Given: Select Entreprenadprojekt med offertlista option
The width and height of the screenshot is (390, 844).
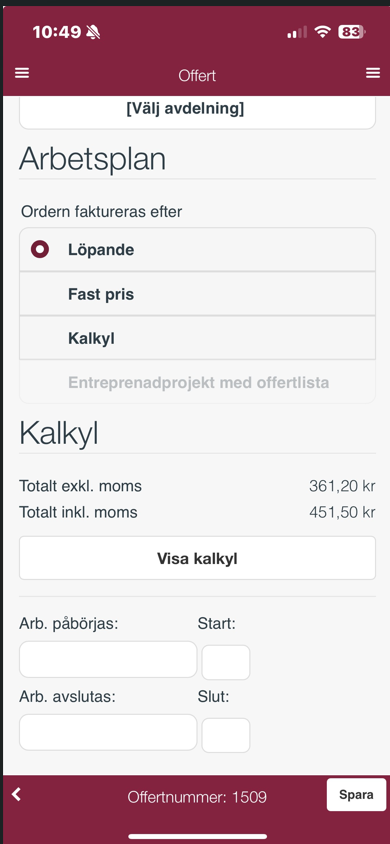Looking at the screenshot, I should click(197, 382).
